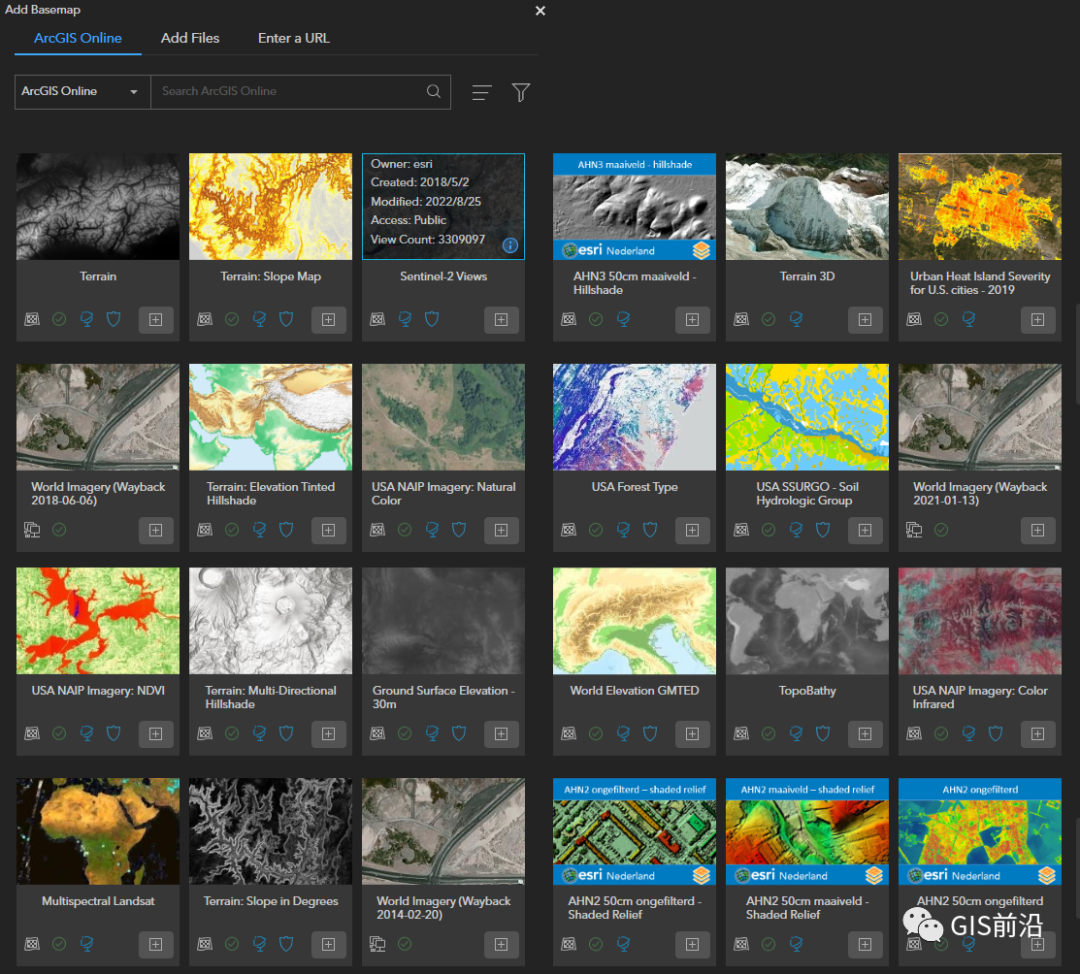Add USA NAIP Imagery: Color Infrared via plus button
This screenshot has height=974, width=1080.
click(x=1038, y=734)
